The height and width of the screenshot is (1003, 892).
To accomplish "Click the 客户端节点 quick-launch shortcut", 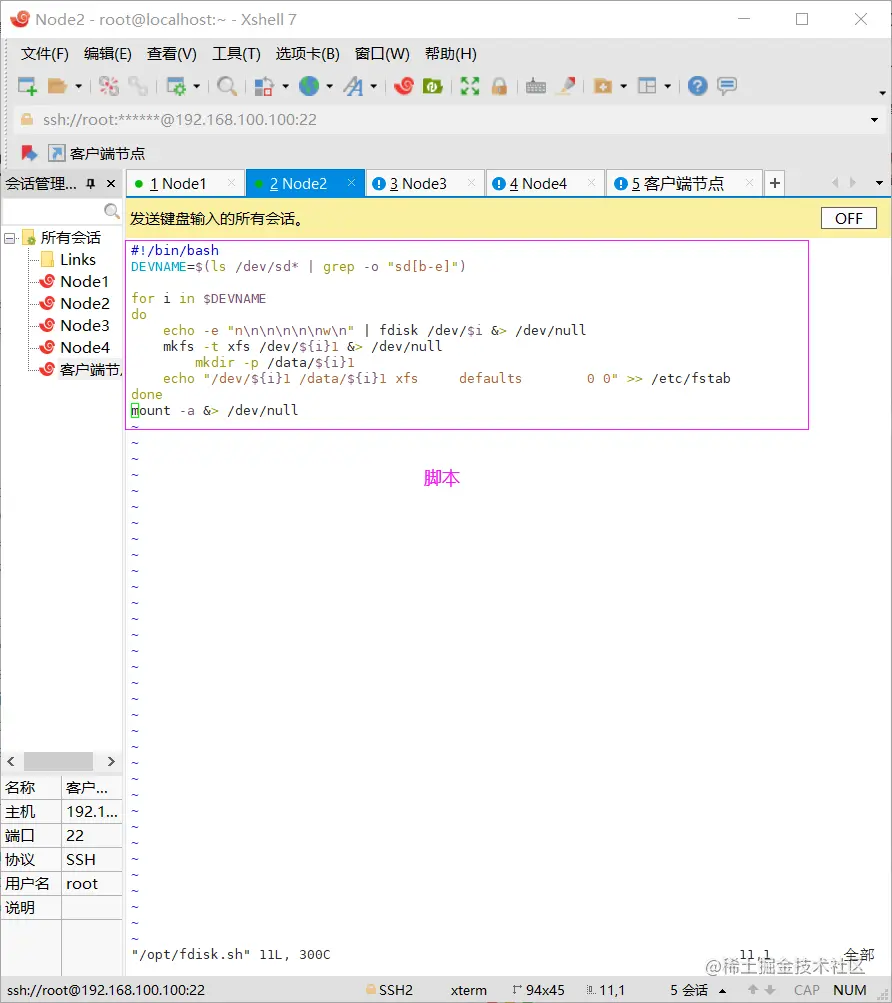I will tap(97, 154).
